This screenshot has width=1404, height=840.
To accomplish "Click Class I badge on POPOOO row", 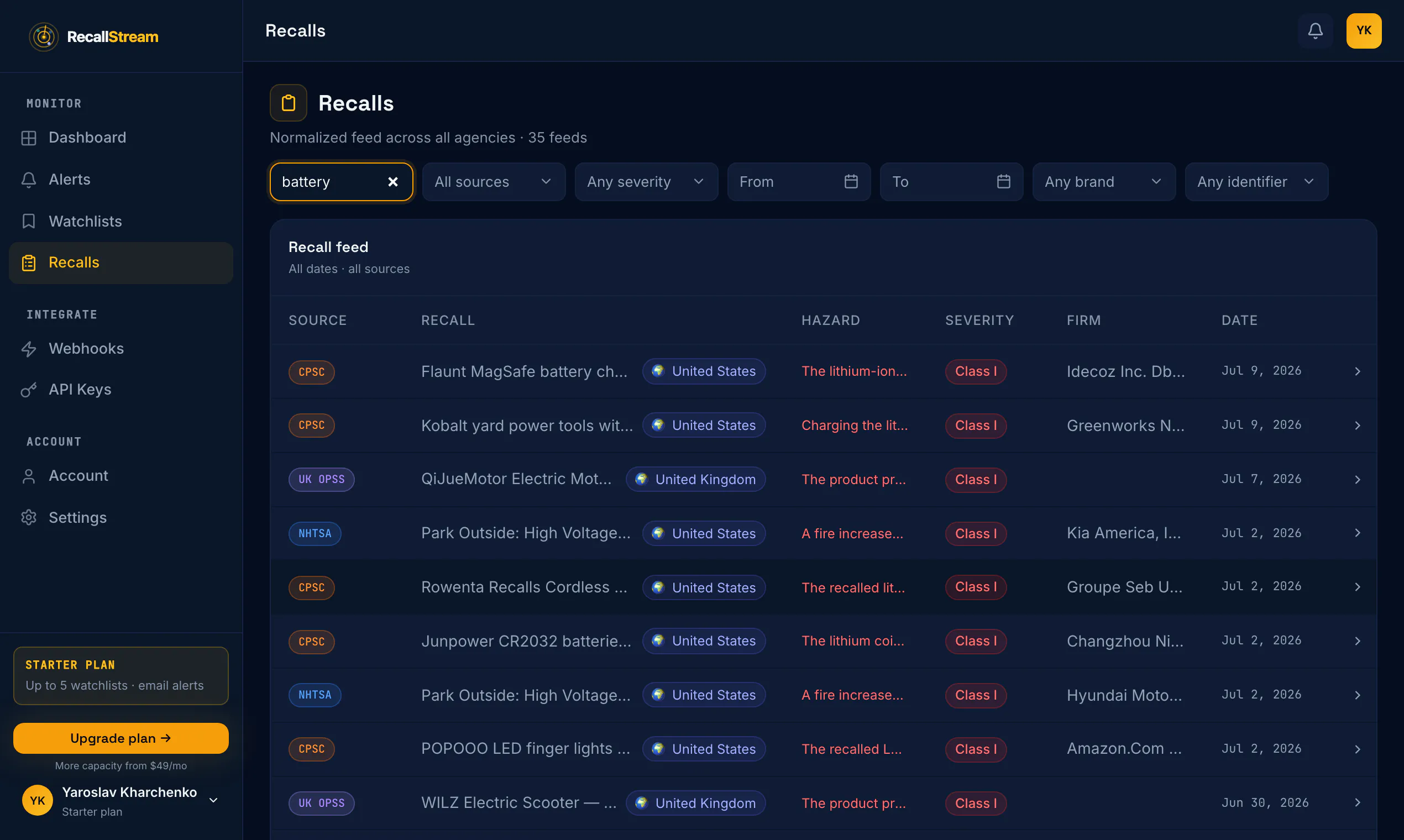I will (x=976, y=749).
